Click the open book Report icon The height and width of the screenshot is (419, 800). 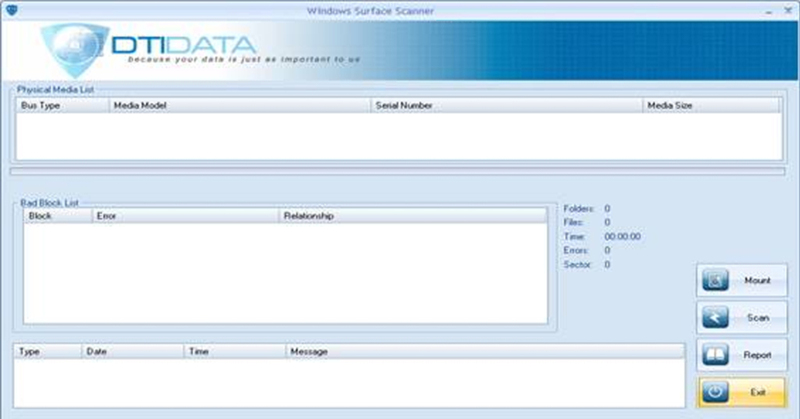tap(716, 354)
